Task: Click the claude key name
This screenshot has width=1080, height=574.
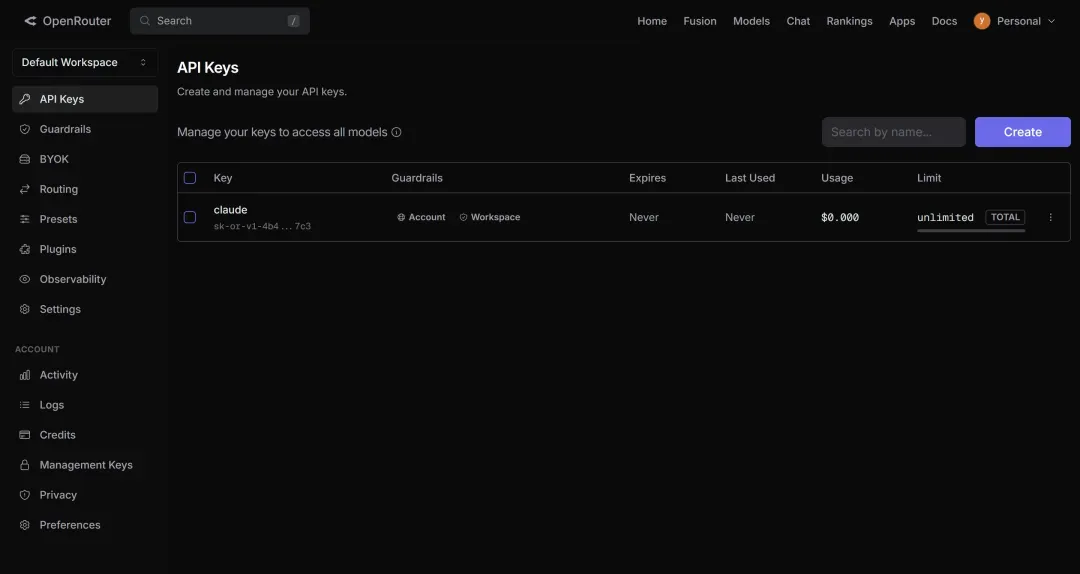Action: 230,209
